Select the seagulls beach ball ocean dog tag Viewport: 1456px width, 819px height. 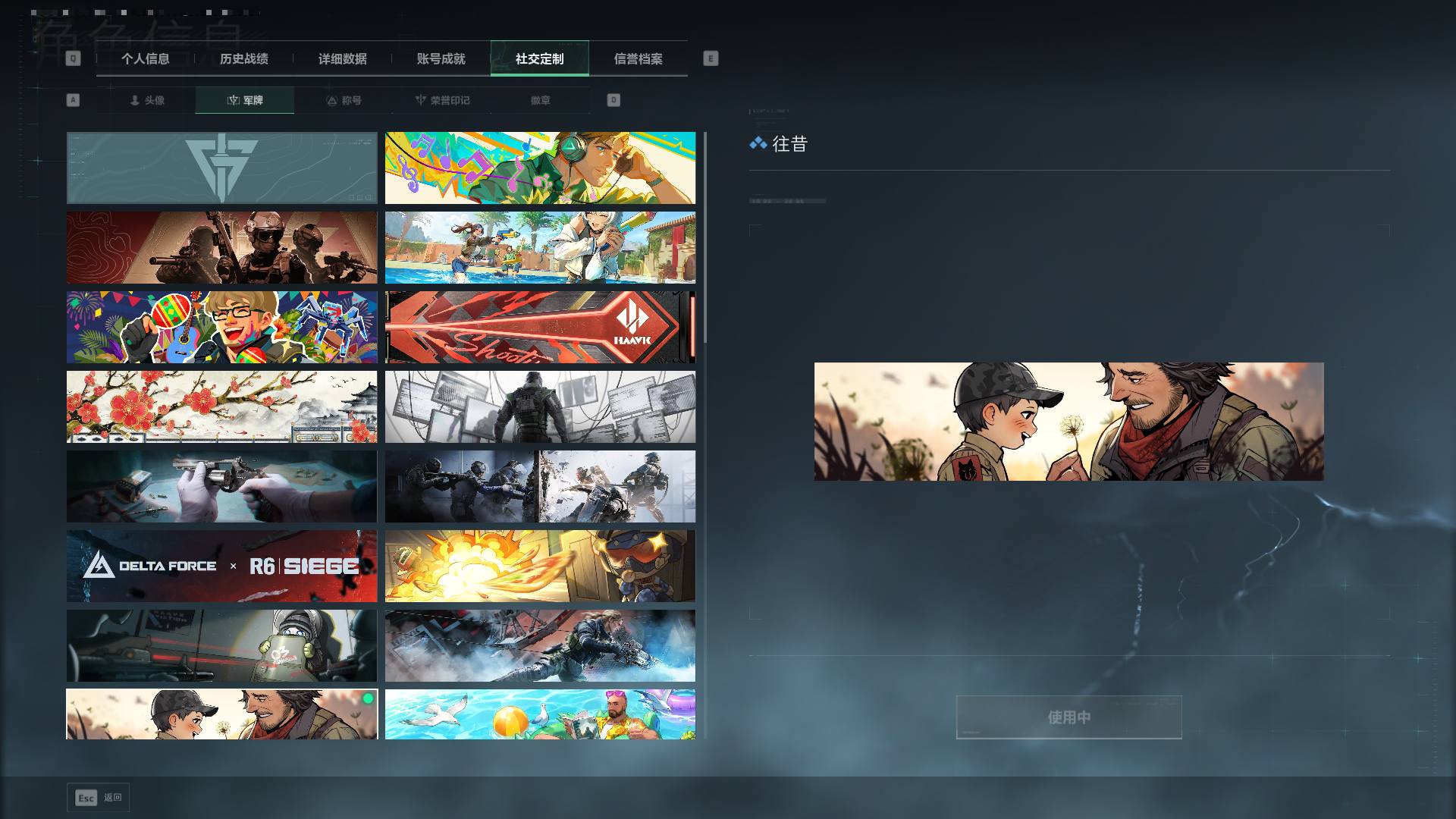pyautogui.click(x=540, y=714)
